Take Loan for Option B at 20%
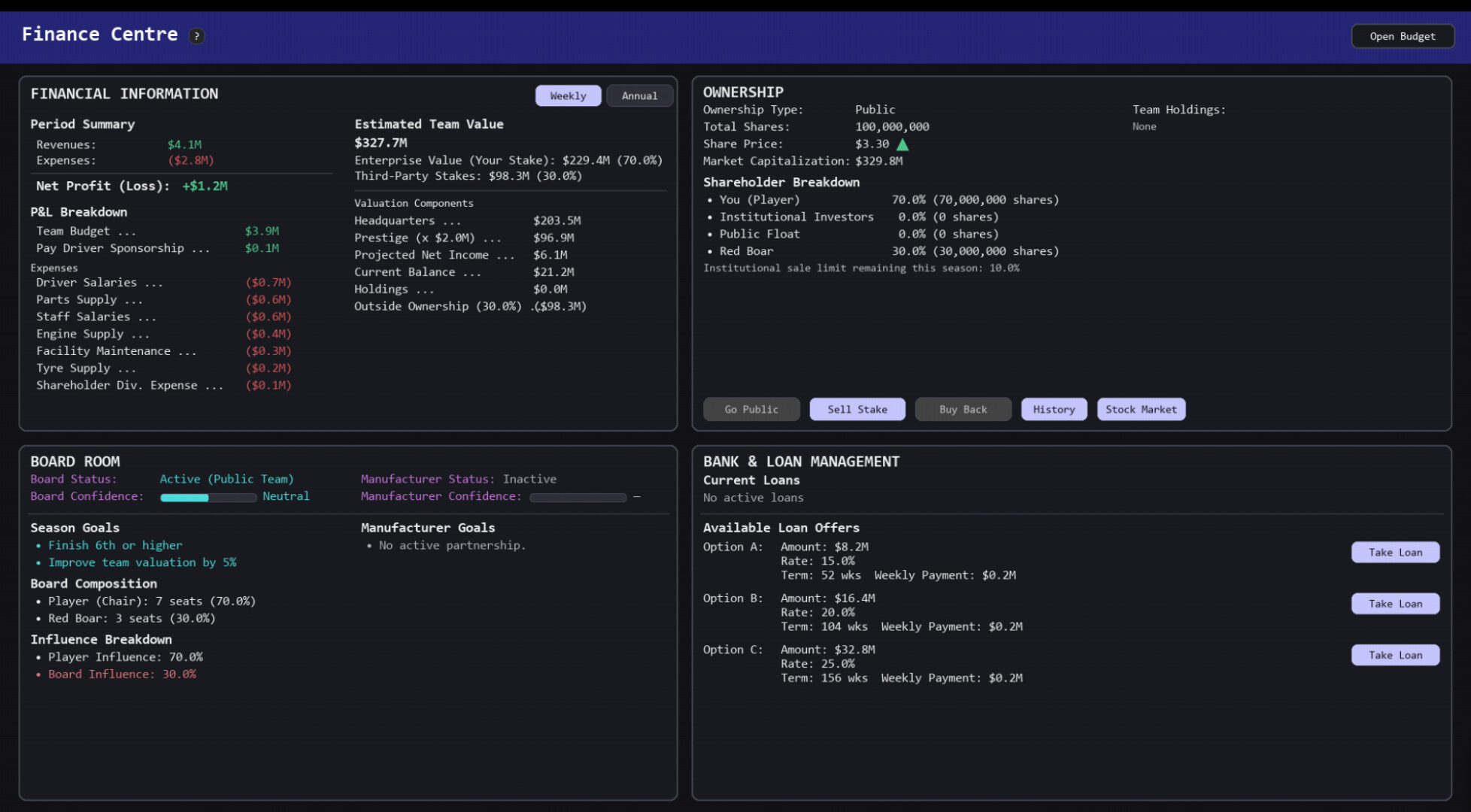Image resolution: width=1471 pixels, height=812 pixels. (1395, 603)
